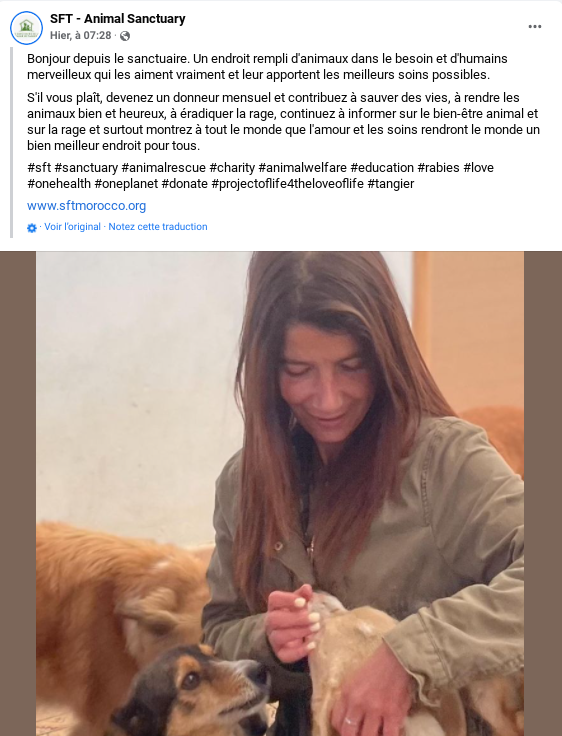Image resolution: width=562 pixels, height=736 pixels.
Task: Open the #sft hashtag
Action: [x=39, y=168]
